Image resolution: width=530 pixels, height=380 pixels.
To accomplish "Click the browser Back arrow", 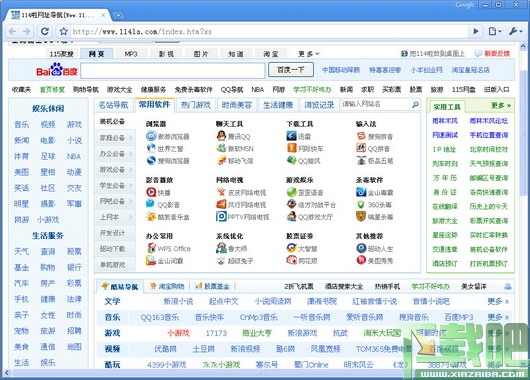I will point(13,31).
